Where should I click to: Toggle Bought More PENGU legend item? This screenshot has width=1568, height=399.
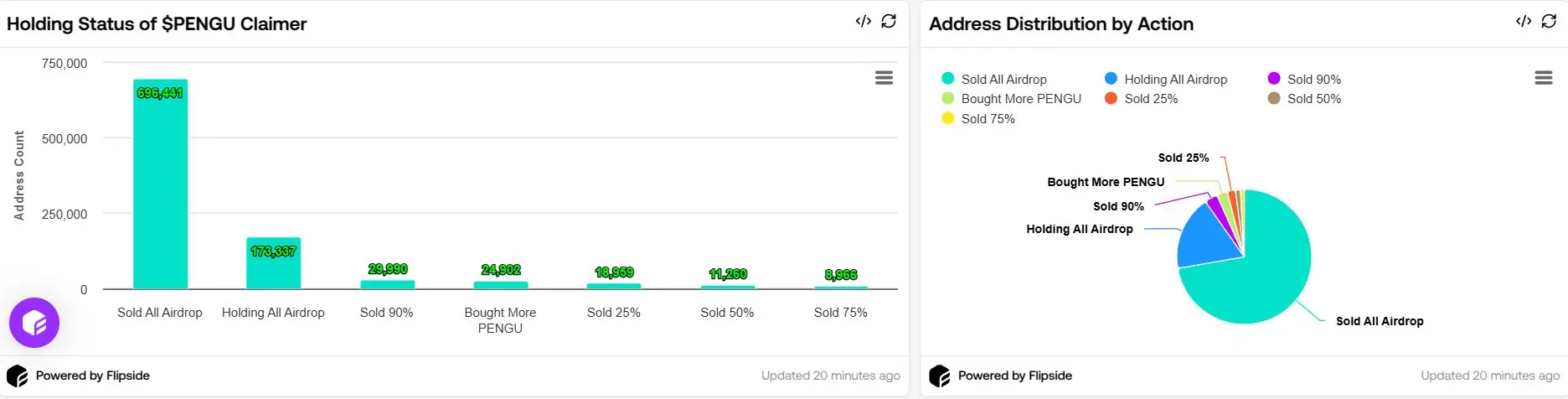pos(1020,99)
